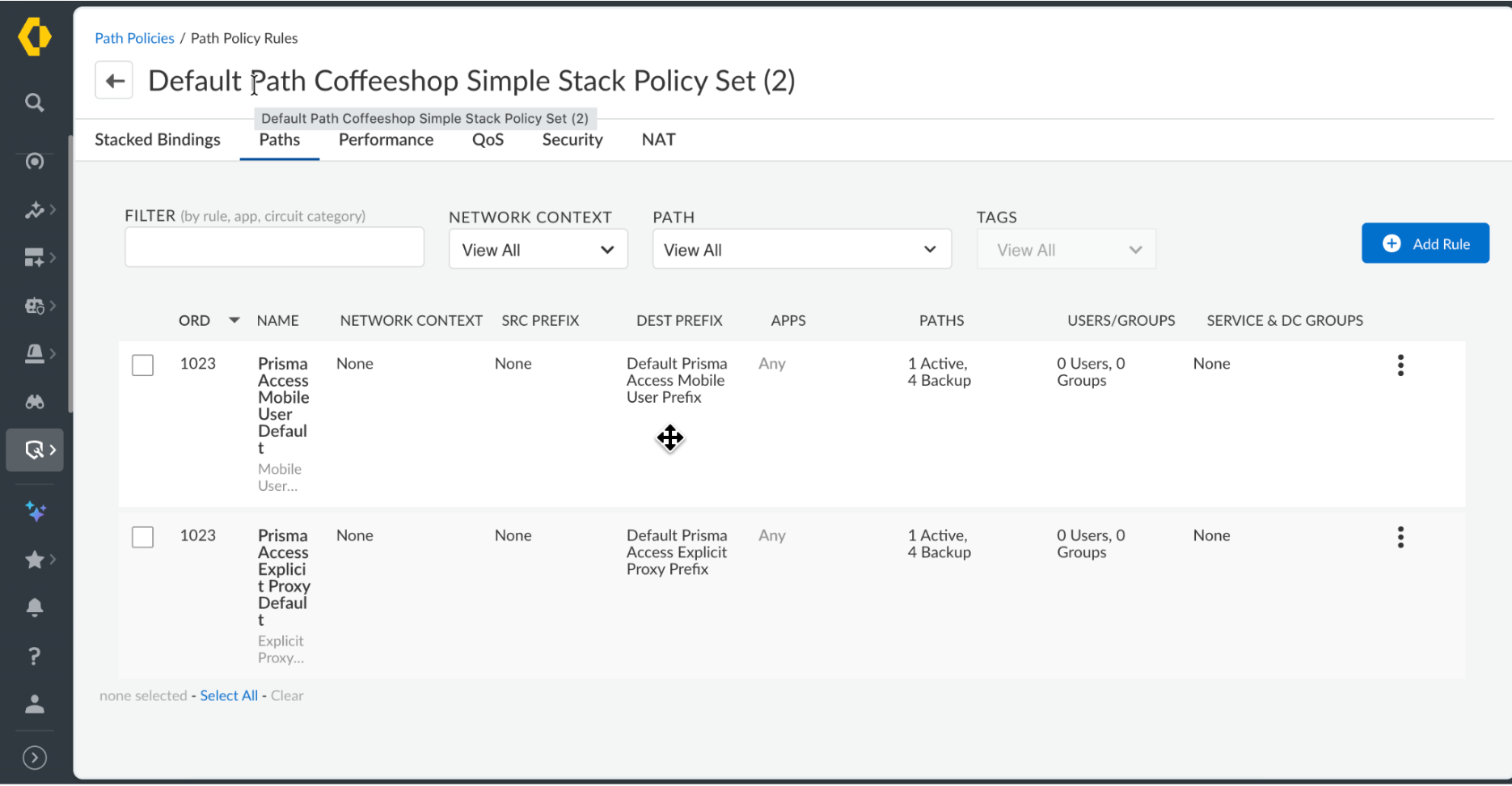Click the Clear link
1512x786 pixels.
click(287, 695)
